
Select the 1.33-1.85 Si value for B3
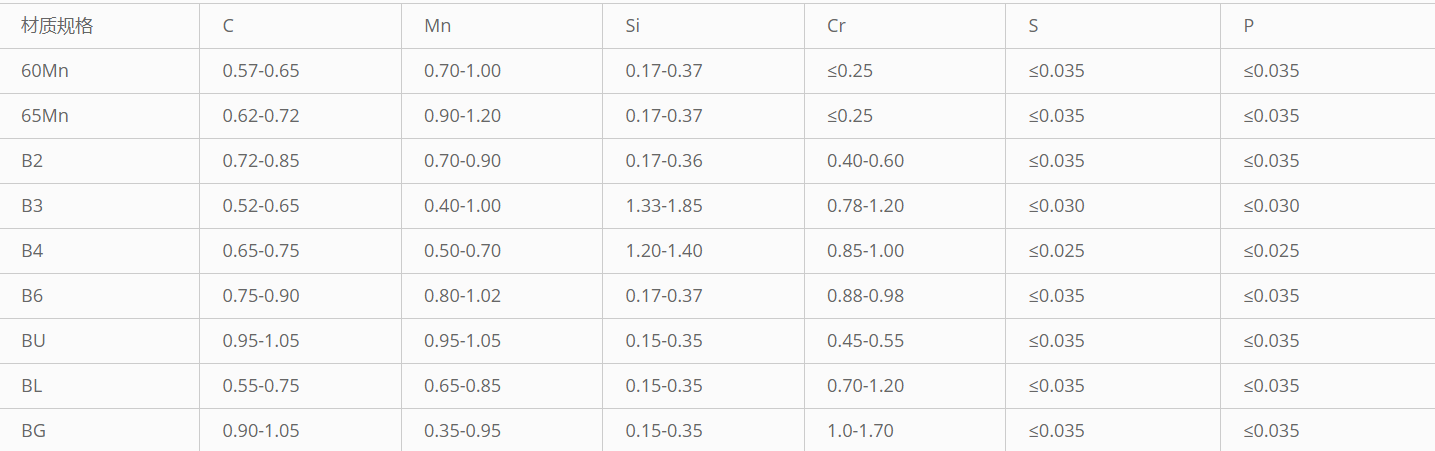coord(664,206)
